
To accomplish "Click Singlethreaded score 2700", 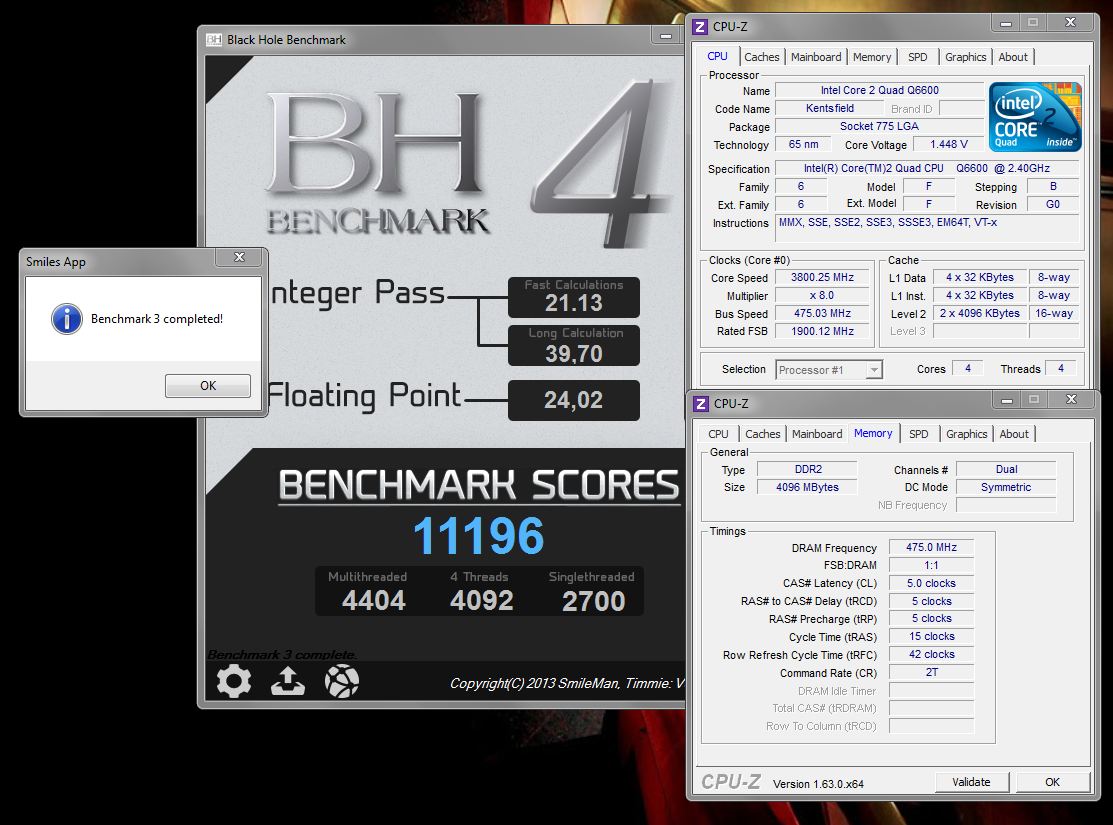I will [x=593, y=601].
